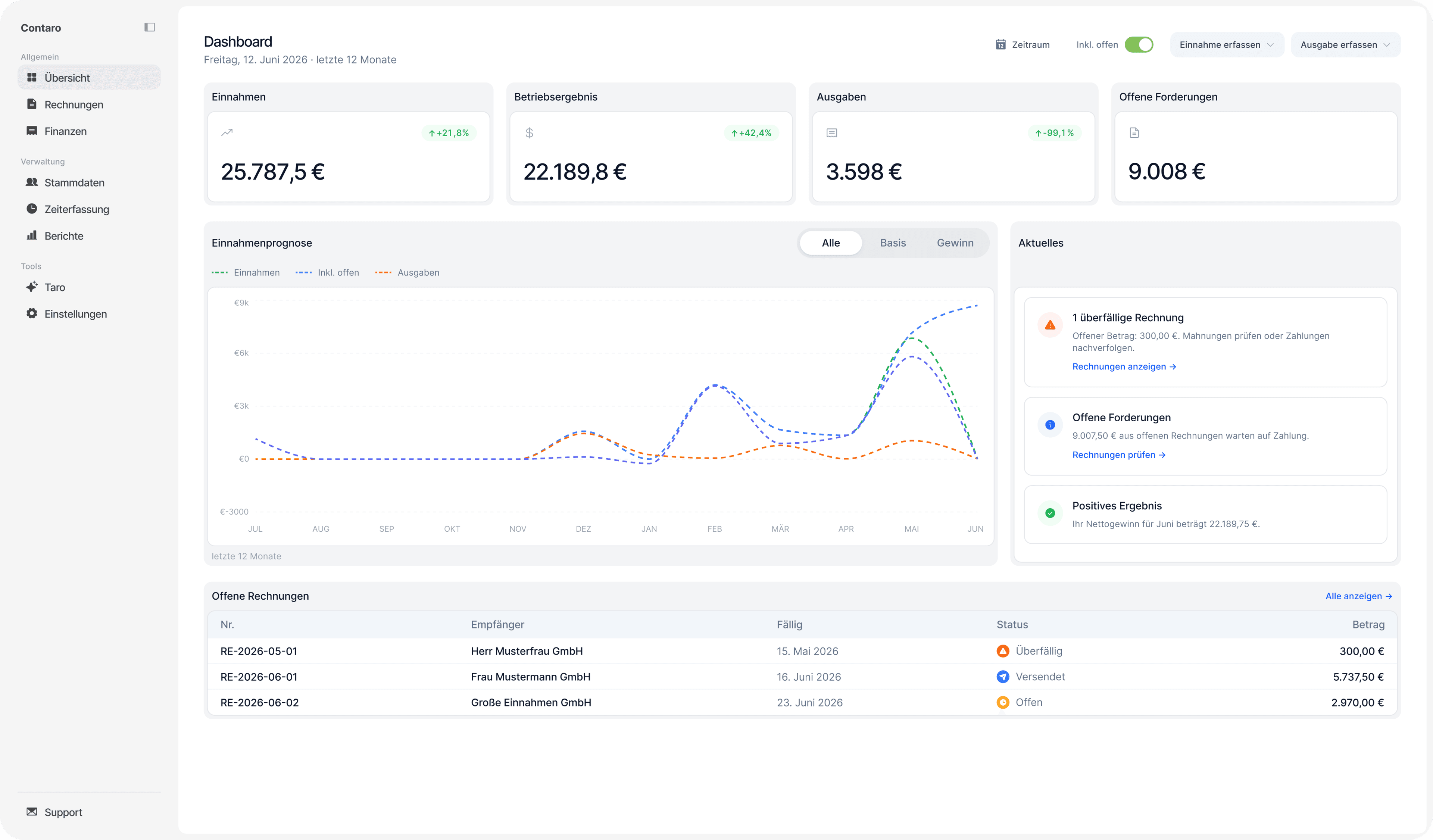Open Rechnungen document icon in sidebar
Viewport: 1433px width, 840px height.
pos(32,104)
